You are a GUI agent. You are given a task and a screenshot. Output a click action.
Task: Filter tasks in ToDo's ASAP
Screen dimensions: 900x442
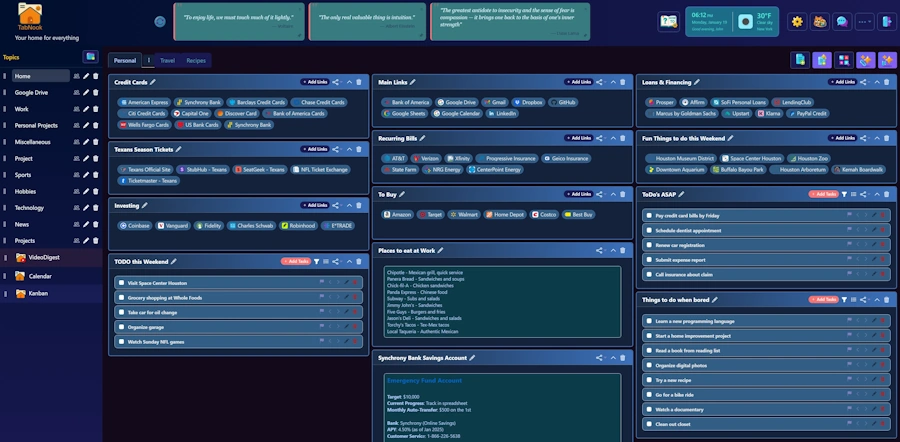coord(844,194)
